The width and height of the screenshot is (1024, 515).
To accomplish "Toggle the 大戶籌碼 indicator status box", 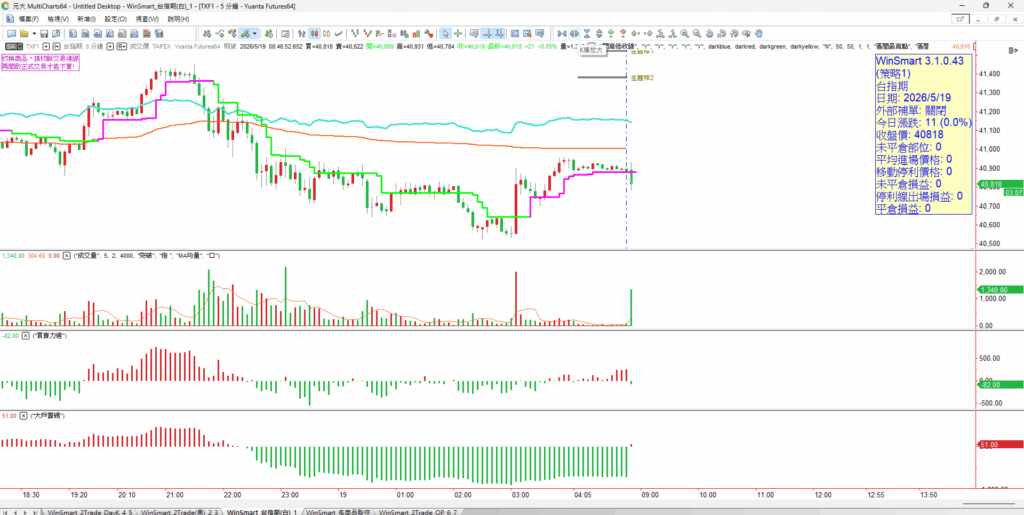I will pyautogui.click(x=24, y=415).
